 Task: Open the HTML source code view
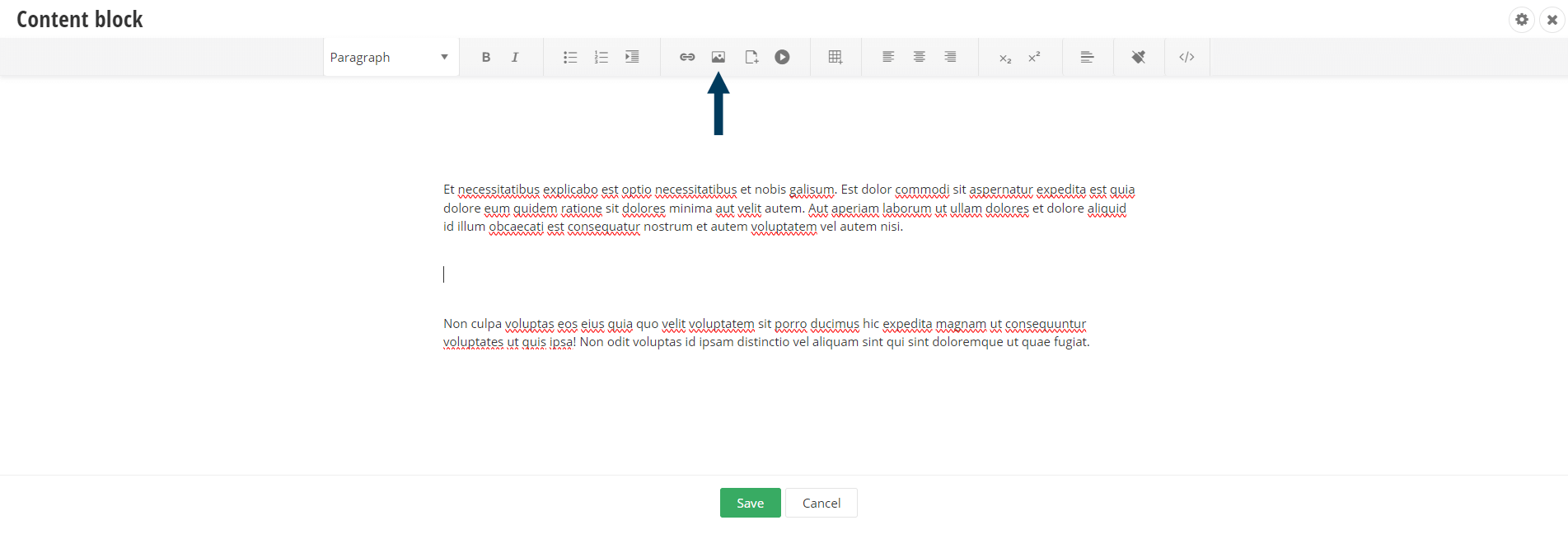(1187, 57)
